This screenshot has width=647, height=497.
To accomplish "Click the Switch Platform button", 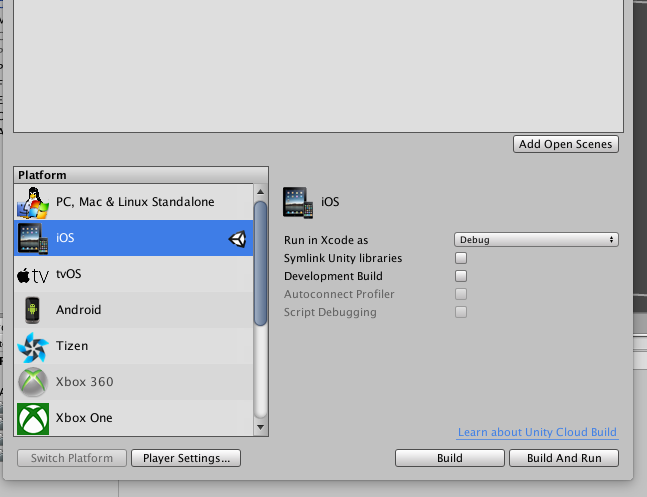I will coord(72,458).
